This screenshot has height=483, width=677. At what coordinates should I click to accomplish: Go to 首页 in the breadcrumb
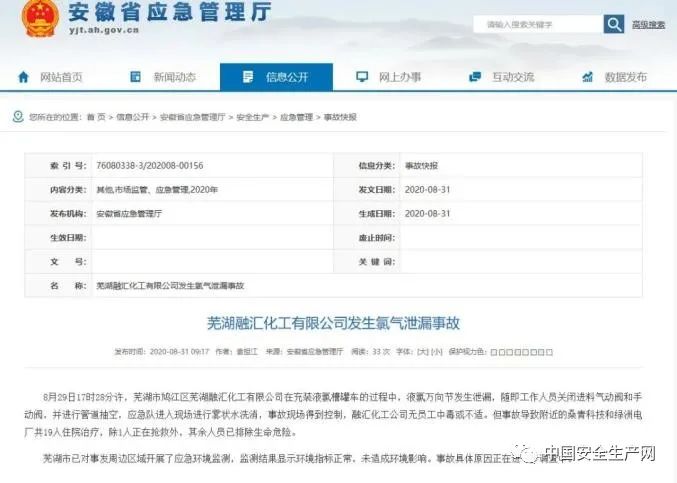click(96, 117)
